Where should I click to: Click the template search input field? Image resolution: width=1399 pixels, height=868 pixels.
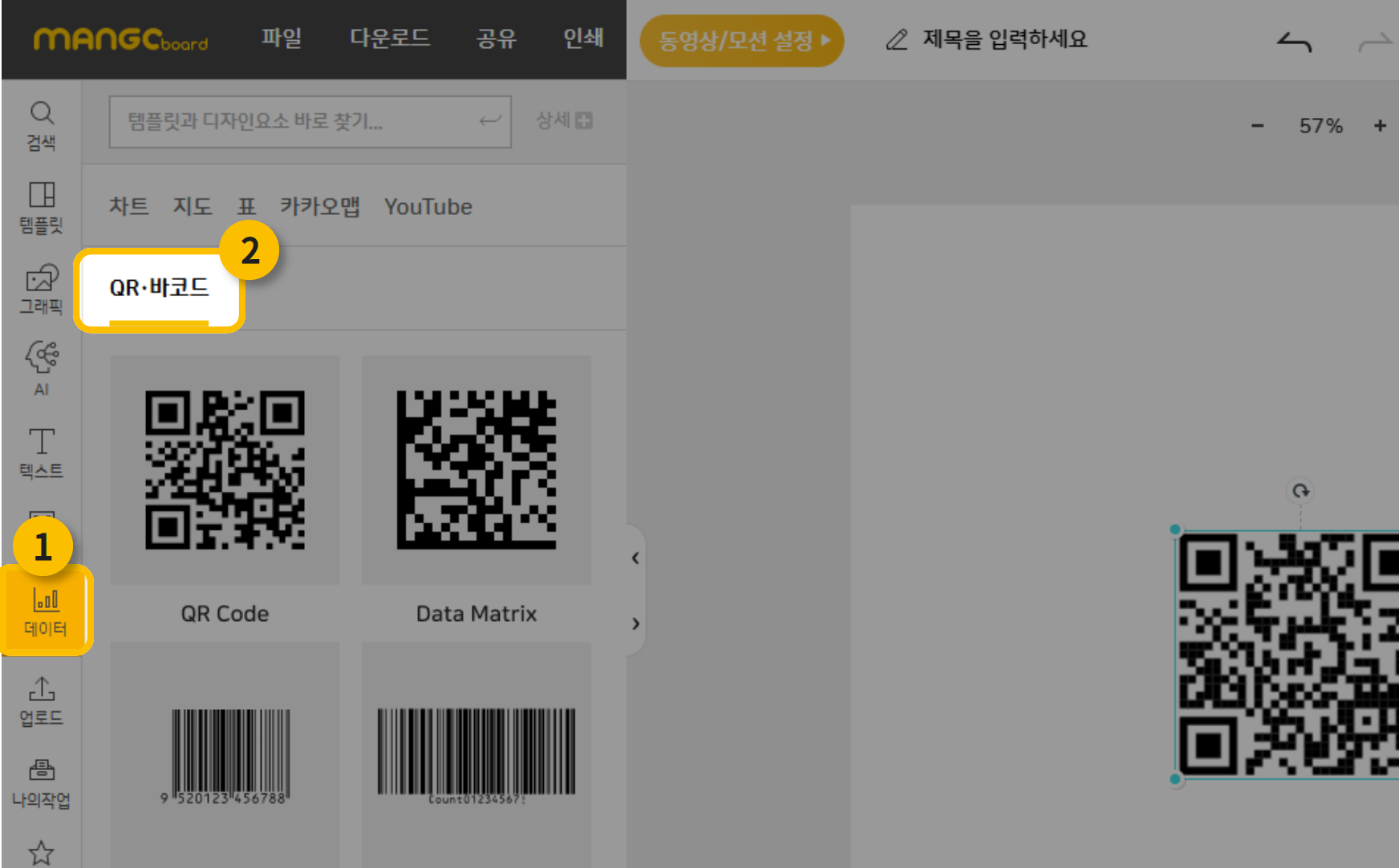pyautogui.click(x=310, y=122)
